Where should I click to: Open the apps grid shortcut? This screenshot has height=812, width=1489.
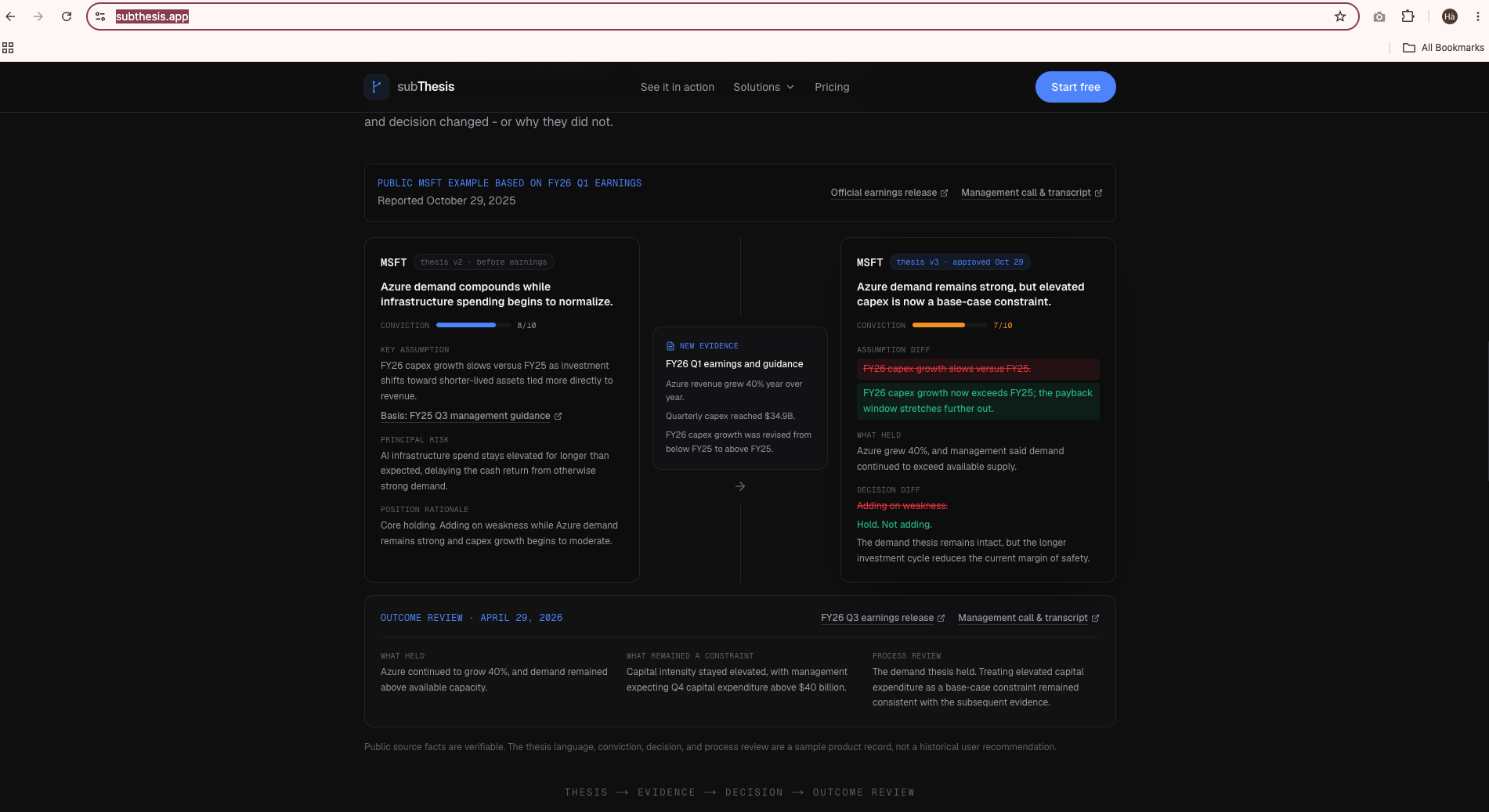click(x=8, y=48)
